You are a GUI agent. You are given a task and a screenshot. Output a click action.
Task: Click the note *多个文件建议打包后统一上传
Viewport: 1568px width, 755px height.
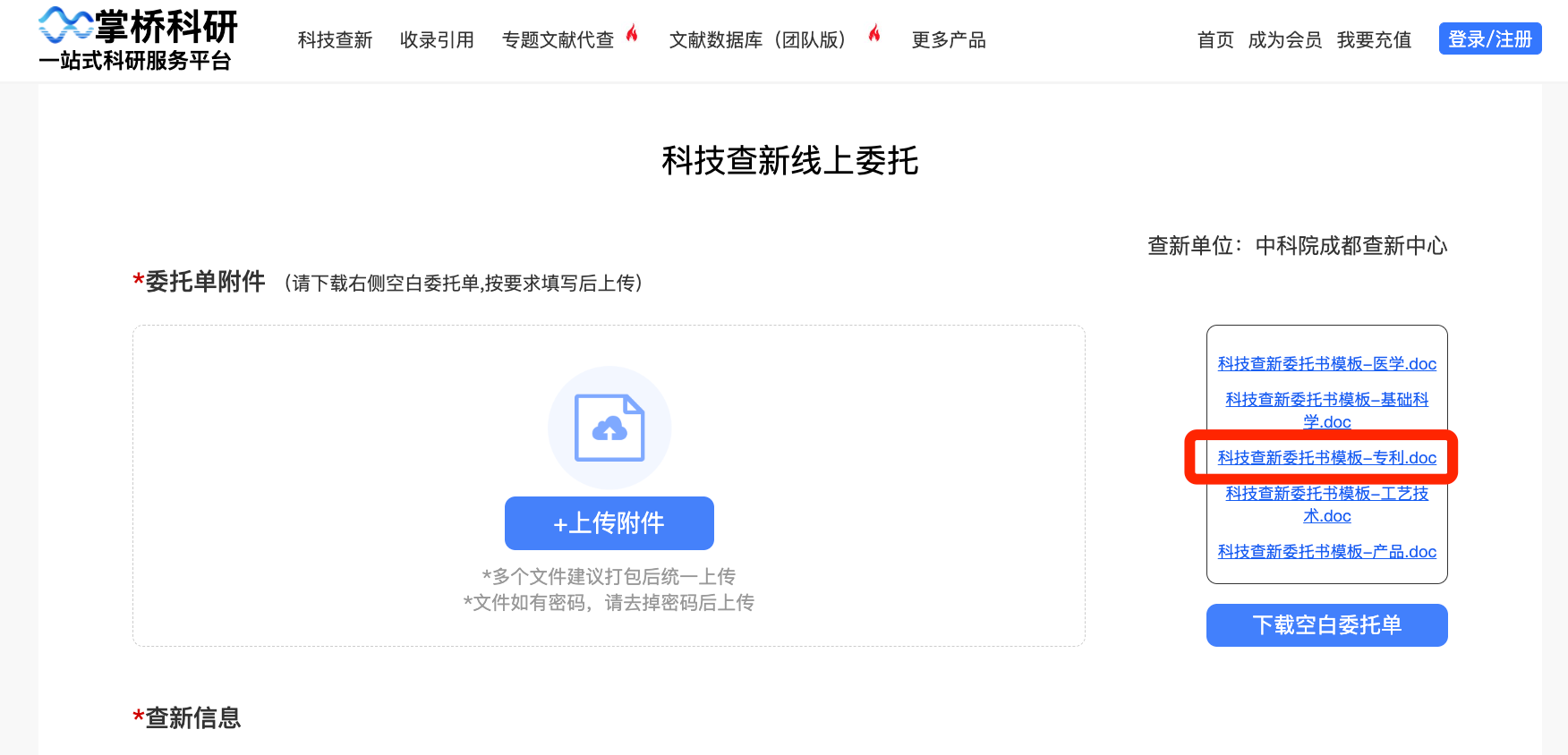[x=609, y=577]
